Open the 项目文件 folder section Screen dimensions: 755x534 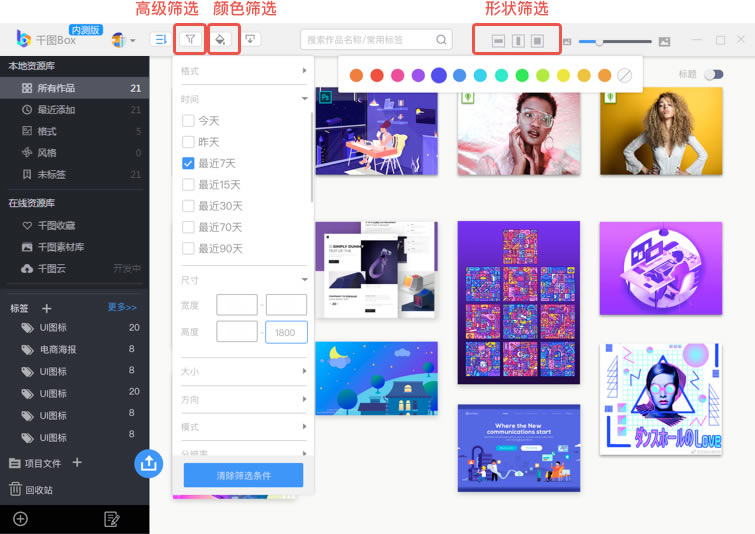pyautogui.click(x=35, y=463)
